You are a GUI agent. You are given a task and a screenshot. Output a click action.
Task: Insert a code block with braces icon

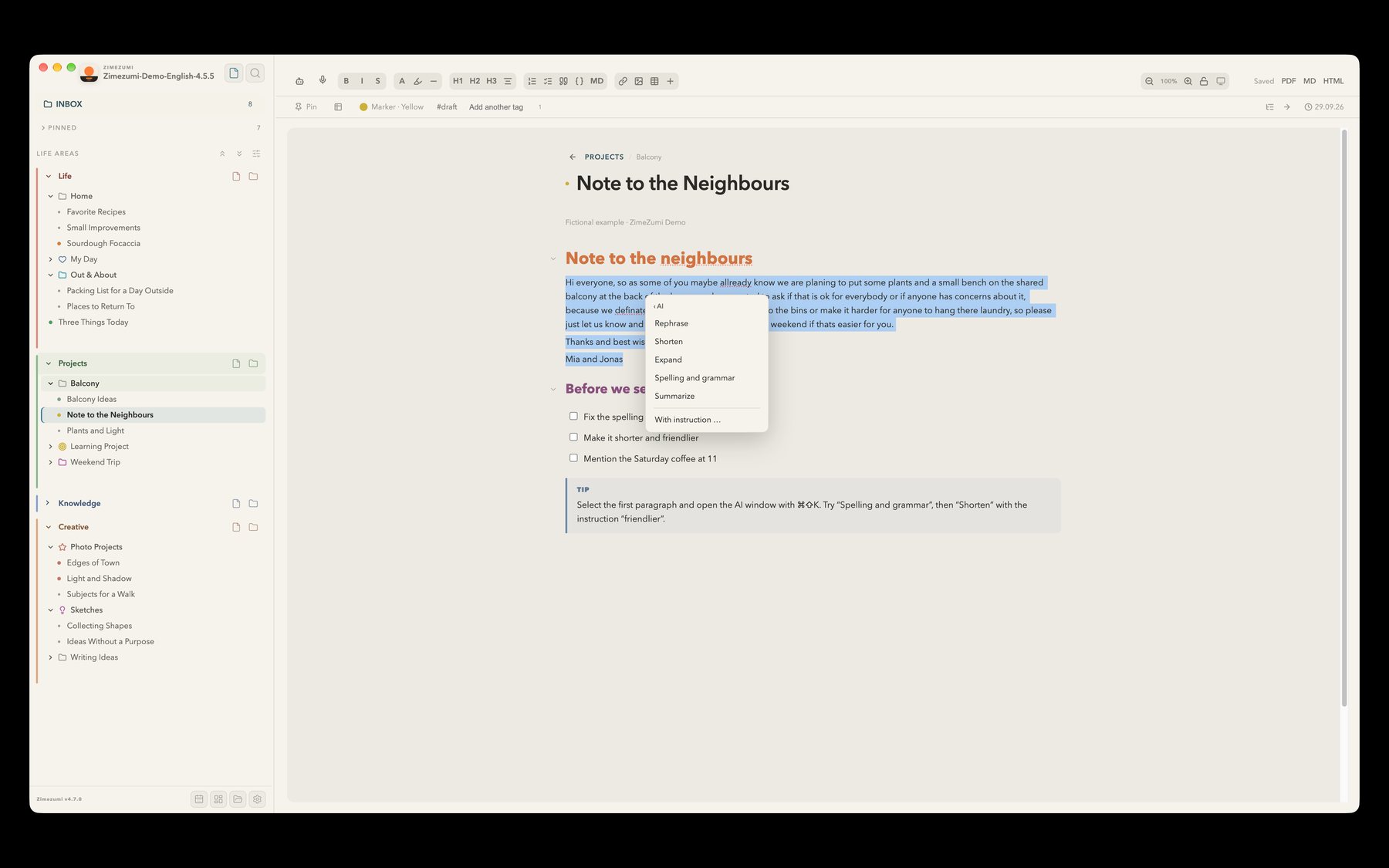pyautogui.click(x=580, y=81)
